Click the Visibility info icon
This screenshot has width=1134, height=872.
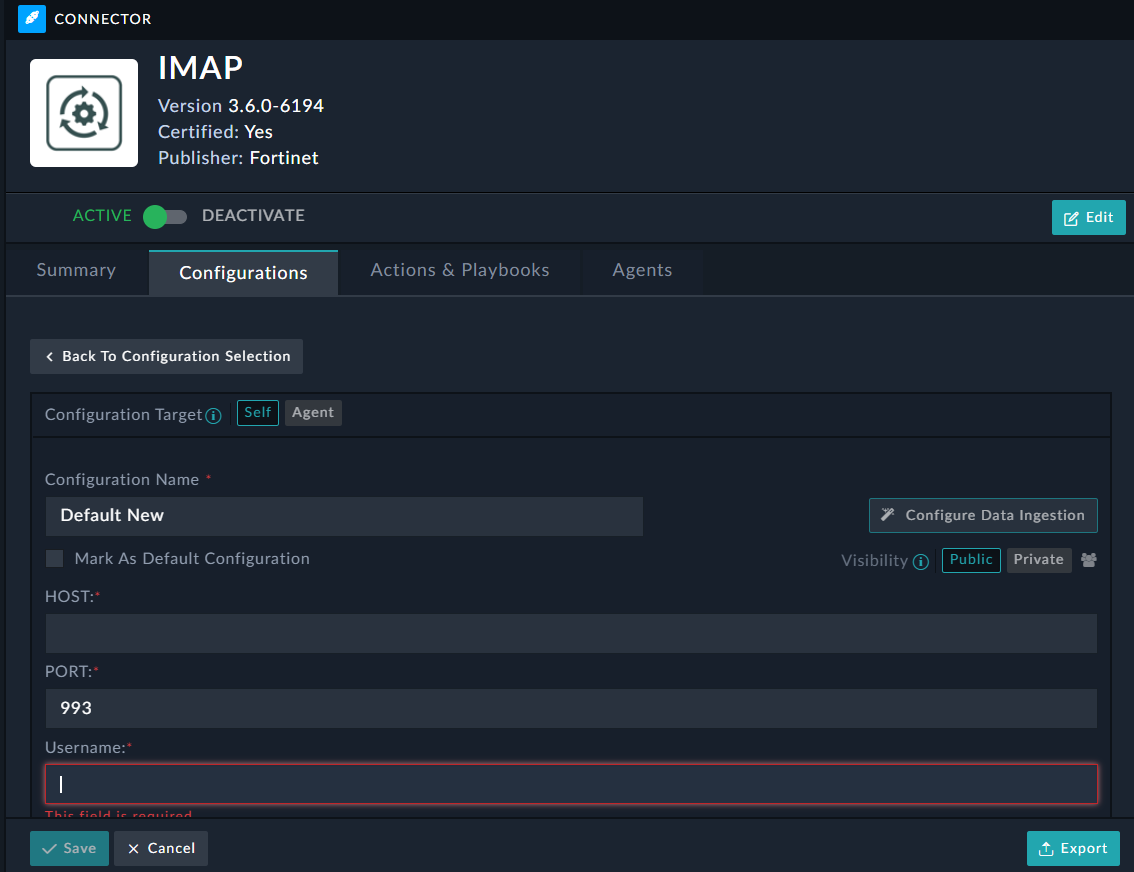(920, 561)
